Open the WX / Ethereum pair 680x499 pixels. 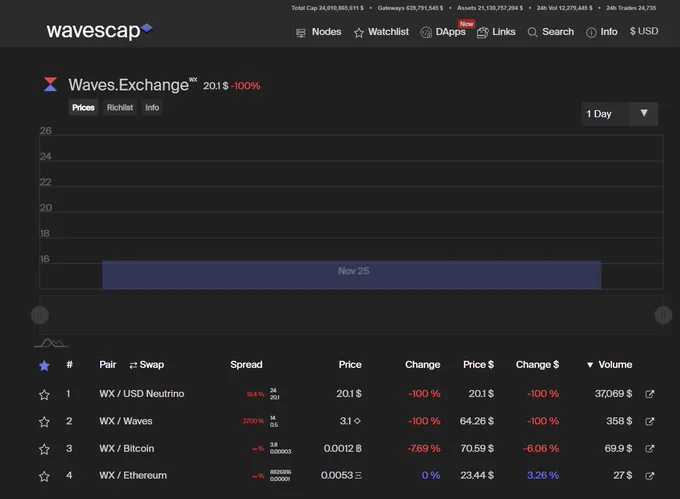133,476
